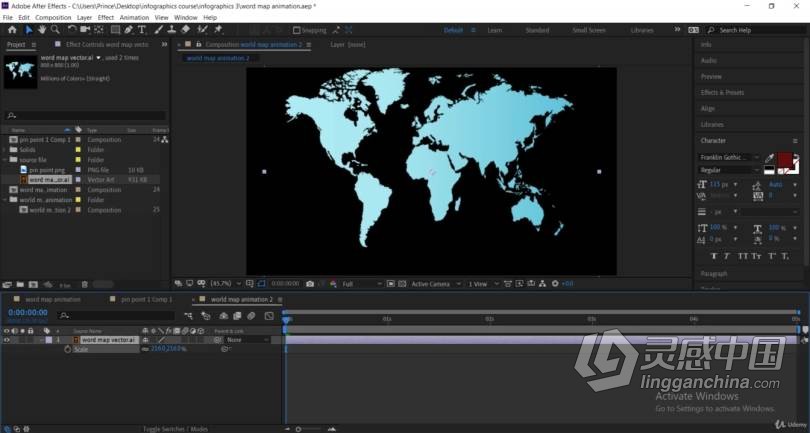Open the Paragraph panel

pos(714,274)
